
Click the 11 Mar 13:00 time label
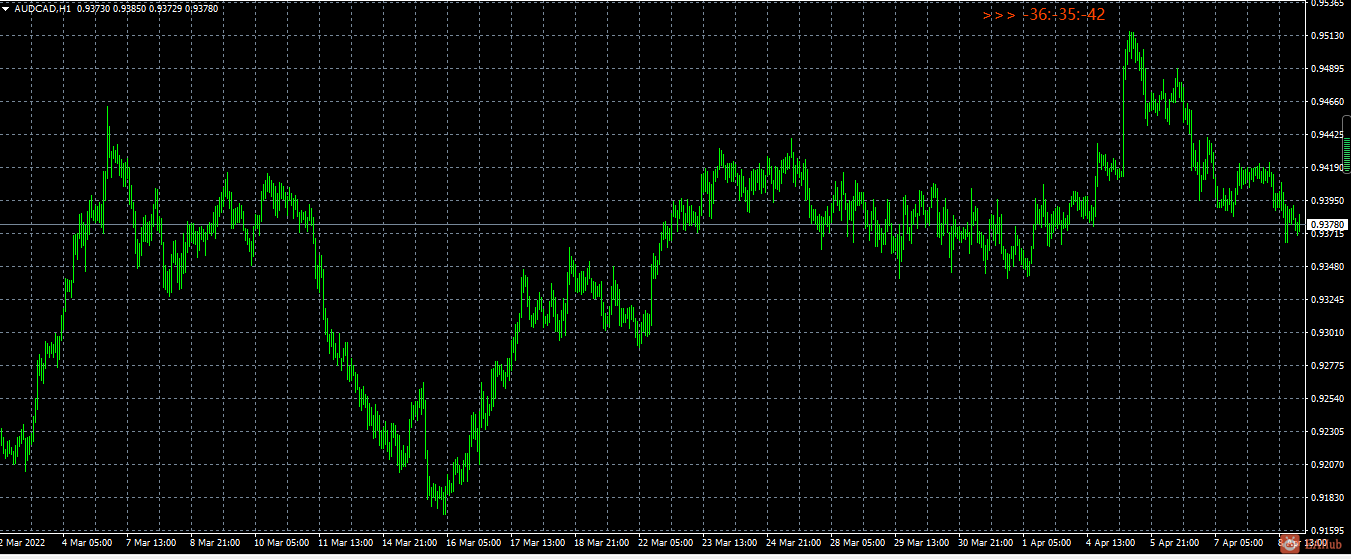(x=346, y=543)
